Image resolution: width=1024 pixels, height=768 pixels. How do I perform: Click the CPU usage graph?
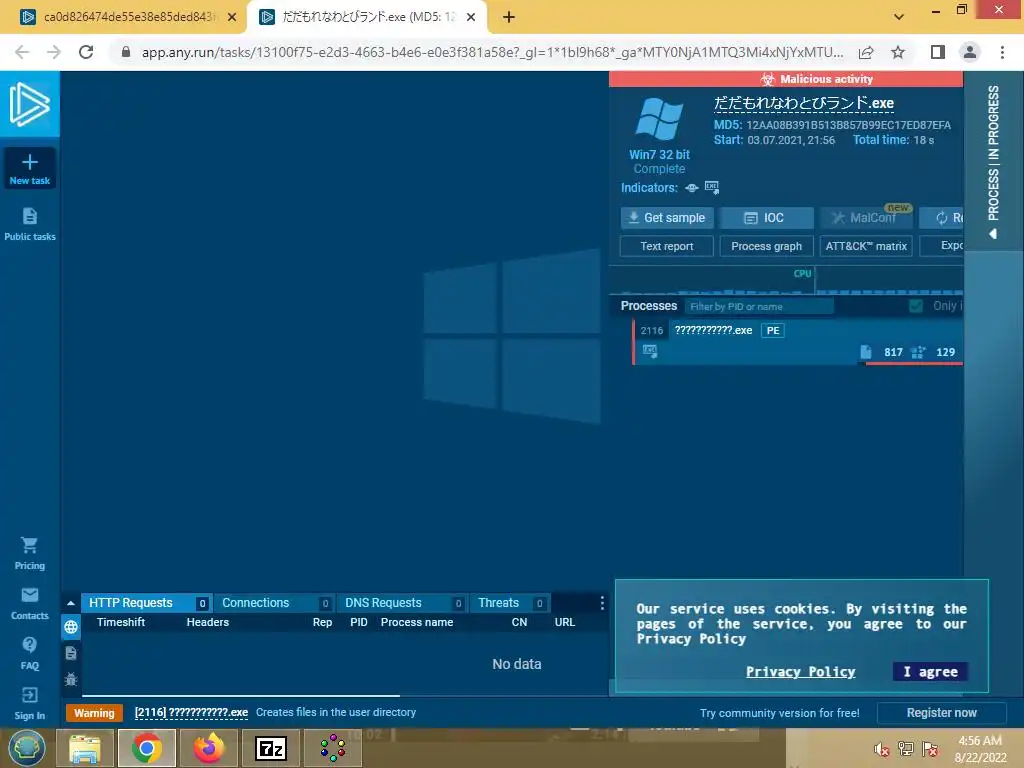(x=786, y=280)
